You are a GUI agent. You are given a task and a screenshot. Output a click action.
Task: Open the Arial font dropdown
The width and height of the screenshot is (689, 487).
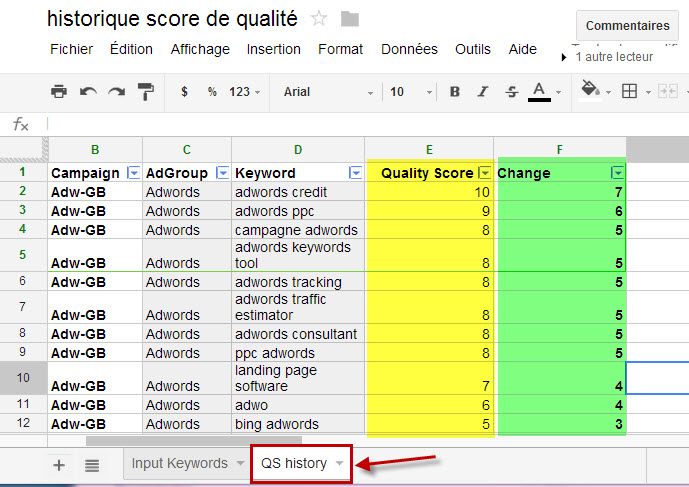point(328,91)
